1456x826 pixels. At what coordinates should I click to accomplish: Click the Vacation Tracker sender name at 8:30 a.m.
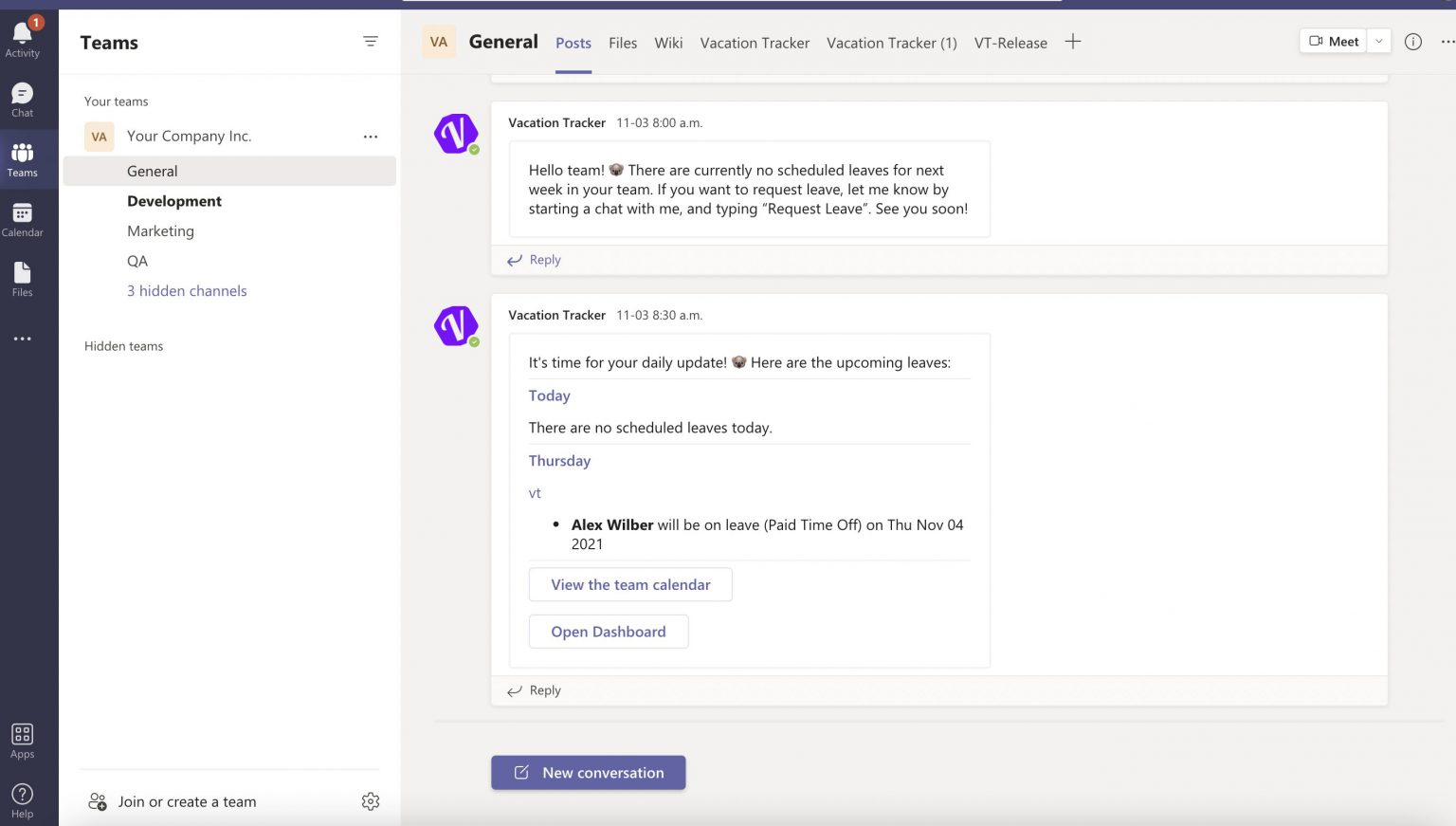point(556,315)
